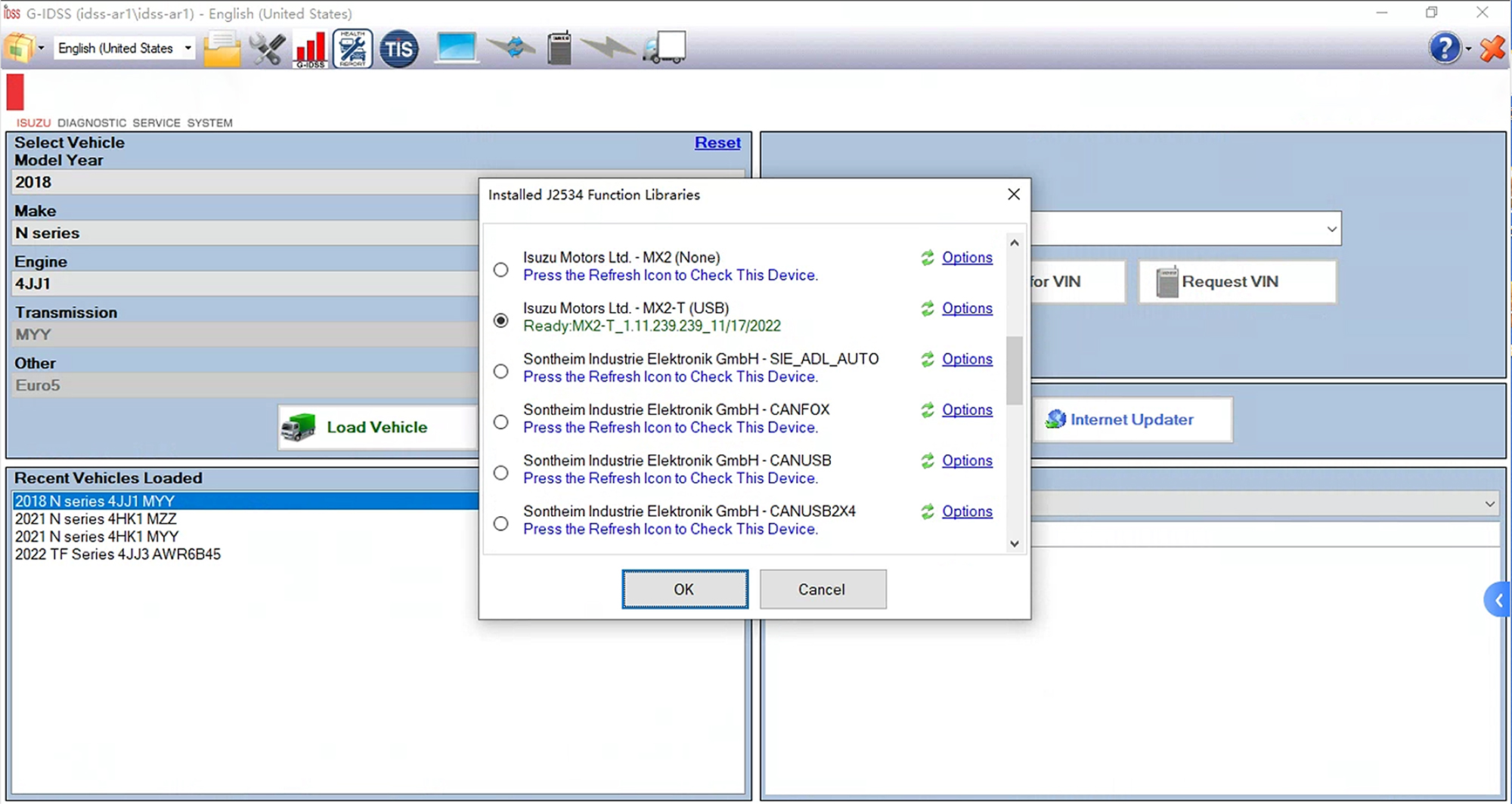
Task: Open the yellow folder icon in toolbar
Action: click(x=222, y=49)
